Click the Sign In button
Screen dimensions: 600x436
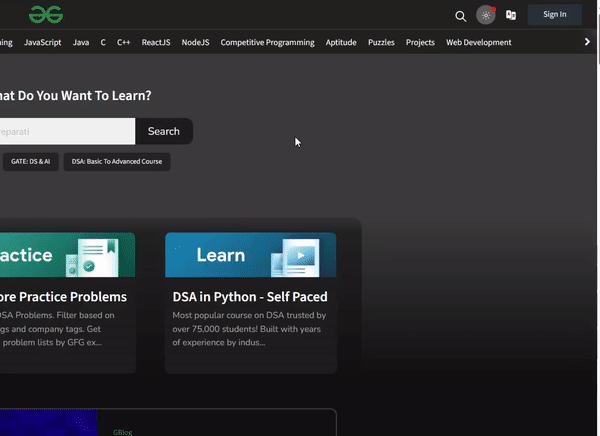click(554, 15)
